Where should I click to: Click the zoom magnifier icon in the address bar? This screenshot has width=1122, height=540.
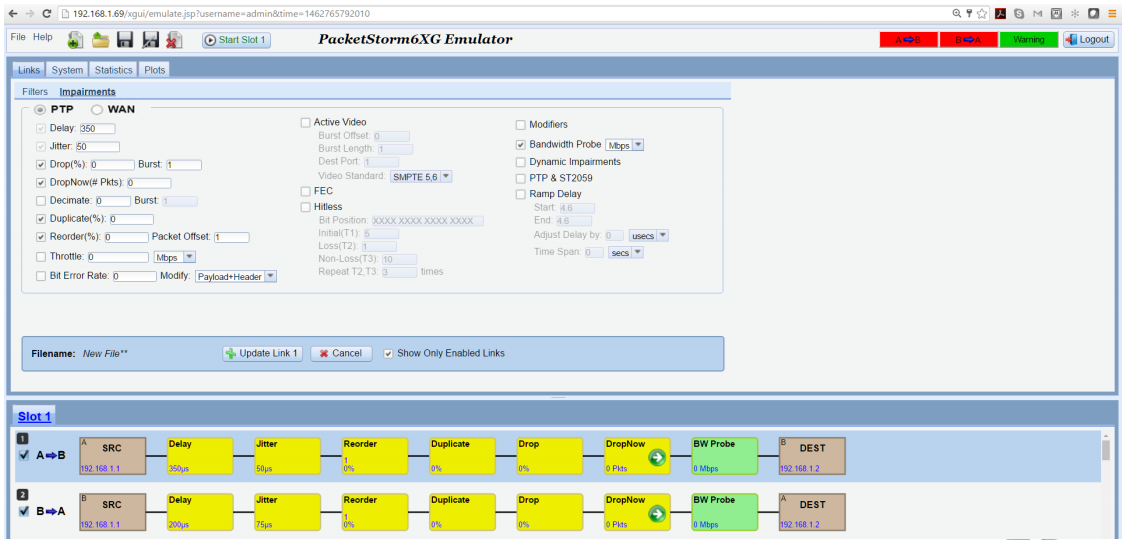click(x=957, y=14)
